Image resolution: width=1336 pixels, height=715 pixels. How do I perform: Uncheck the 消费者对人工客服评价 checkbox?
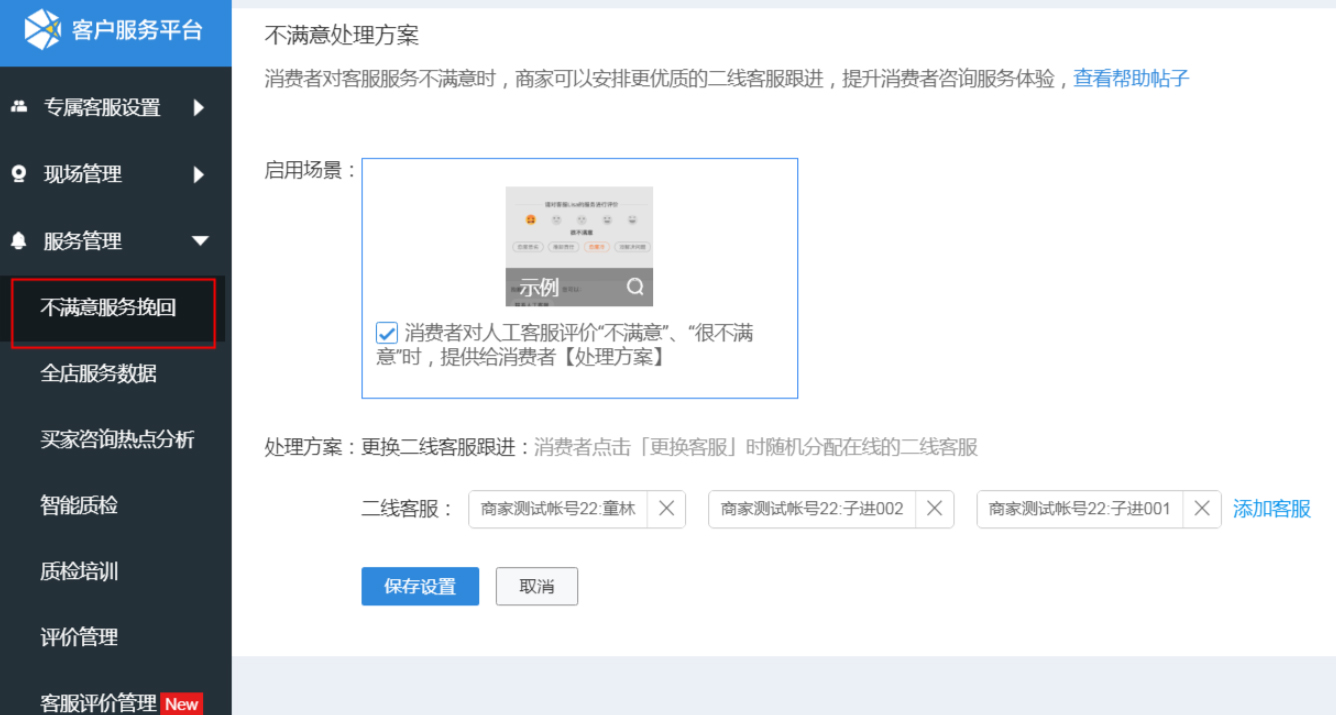tap(386, 332)
